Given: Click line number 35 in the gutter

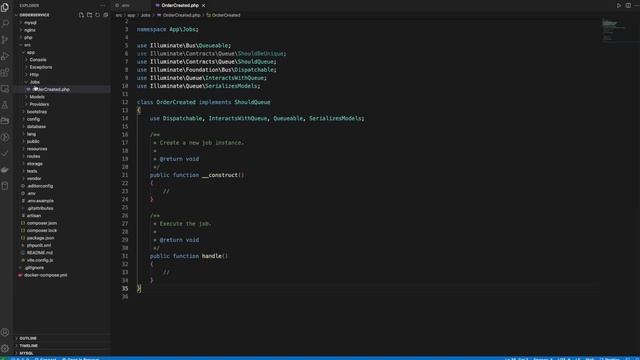Looking at the screenshot, I should point(124,288).
